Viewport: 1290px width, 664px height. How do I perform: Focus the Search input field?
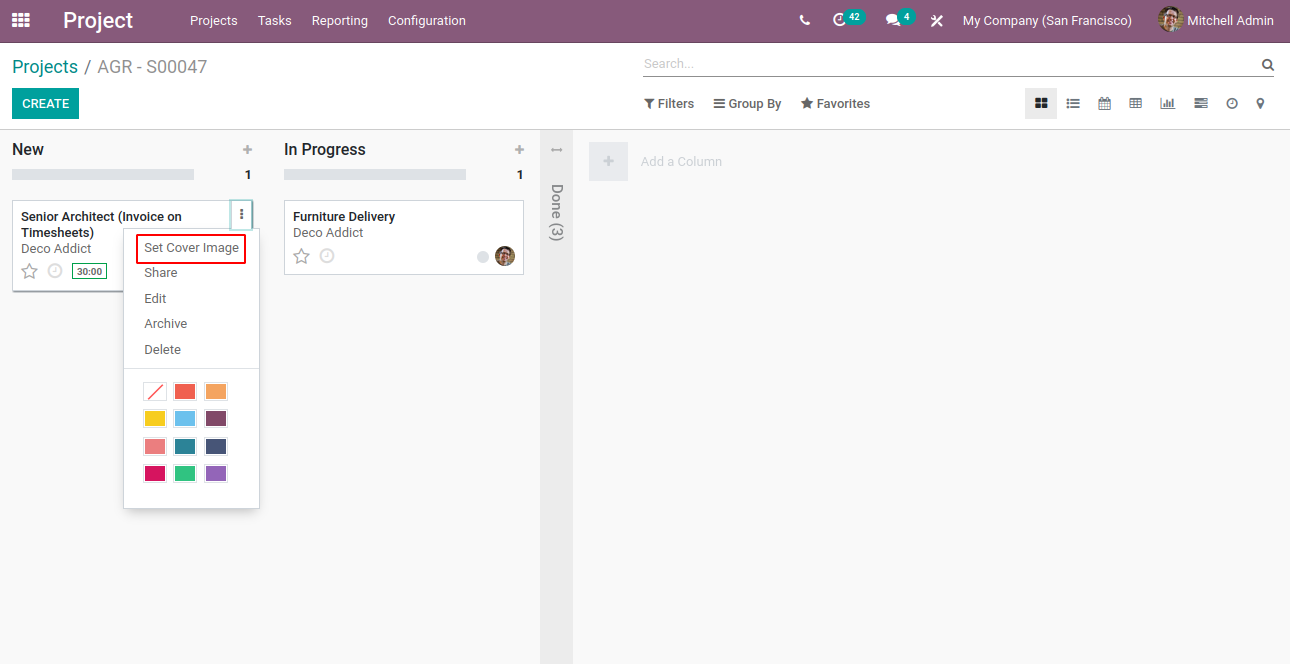[x=950, y=64]
